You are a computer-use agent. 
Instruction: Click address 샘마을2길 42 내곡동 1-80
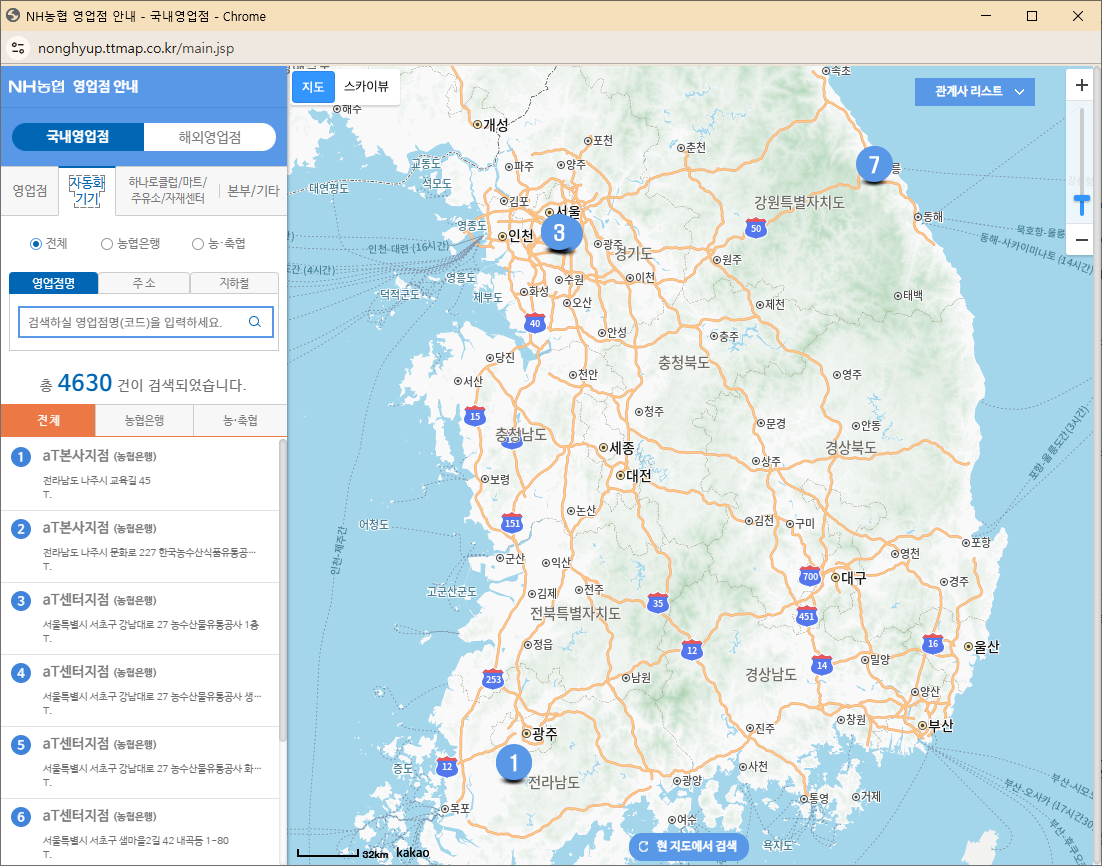point(136,840)
